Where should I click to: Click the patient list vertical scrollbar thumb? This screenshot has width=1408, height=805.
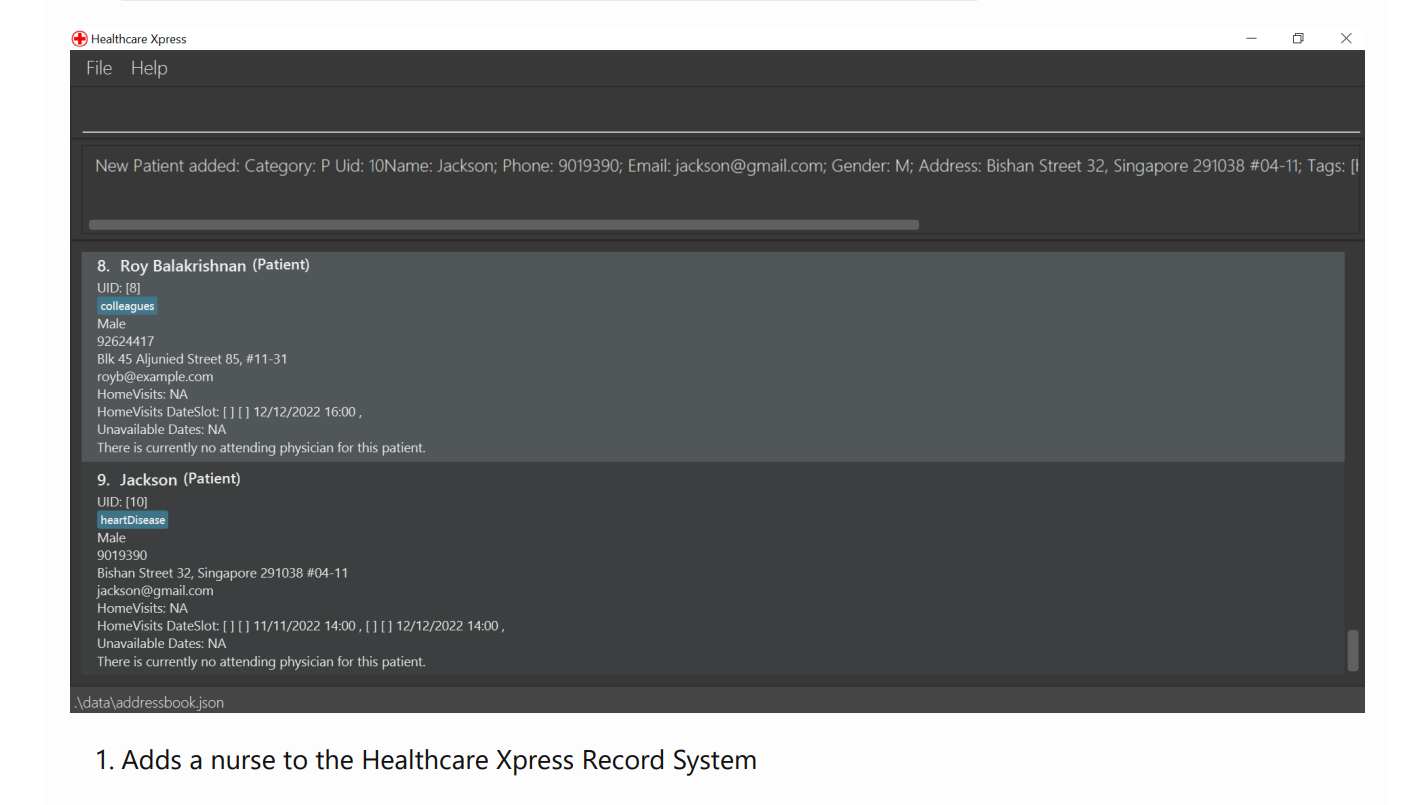pyautogui.click(x=1353, y=650)
